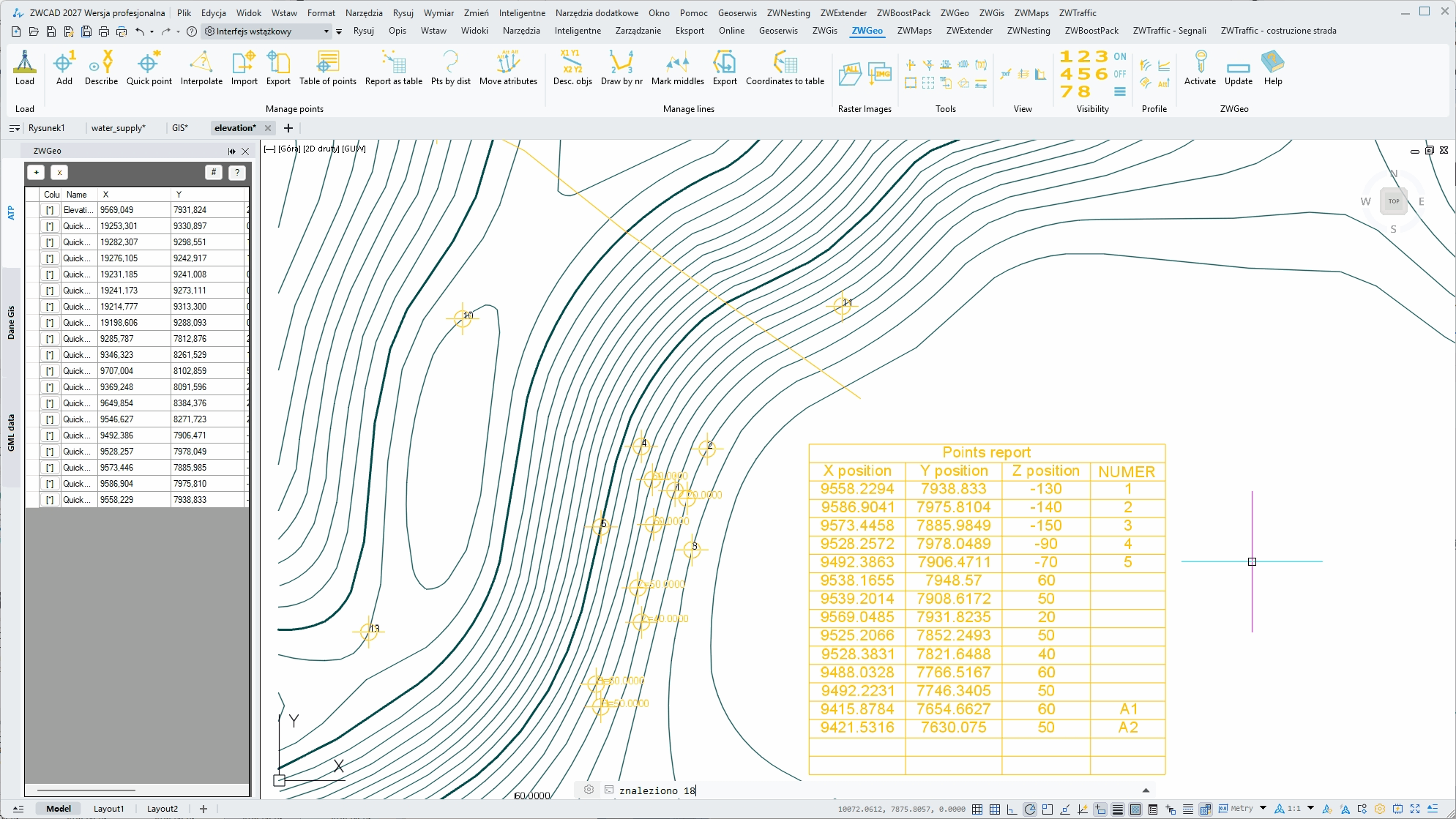Switch to the ZWMaps ribbon tab

pyautogui.click(x=914, y=31)
